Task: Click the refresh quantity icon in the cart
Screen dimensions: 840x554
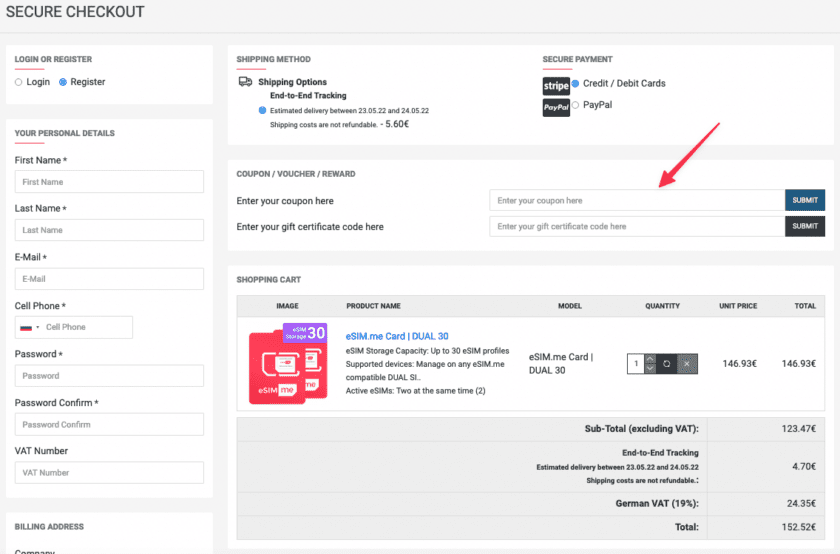Action: pyautogui.click(x=667, y=364)
